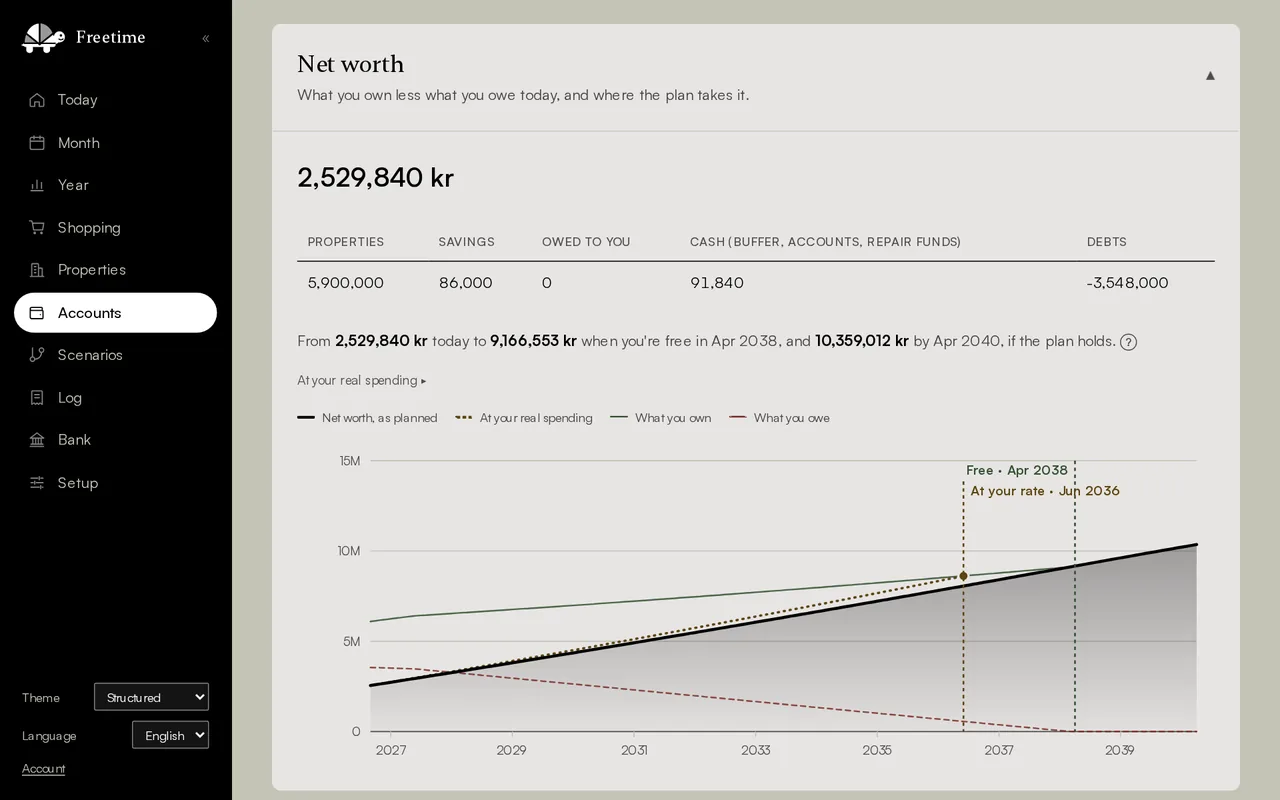Image resolution: width=1280 pixels, height=800 pixels.
Task: Click the Properties building icon
Action: point(37,270)
